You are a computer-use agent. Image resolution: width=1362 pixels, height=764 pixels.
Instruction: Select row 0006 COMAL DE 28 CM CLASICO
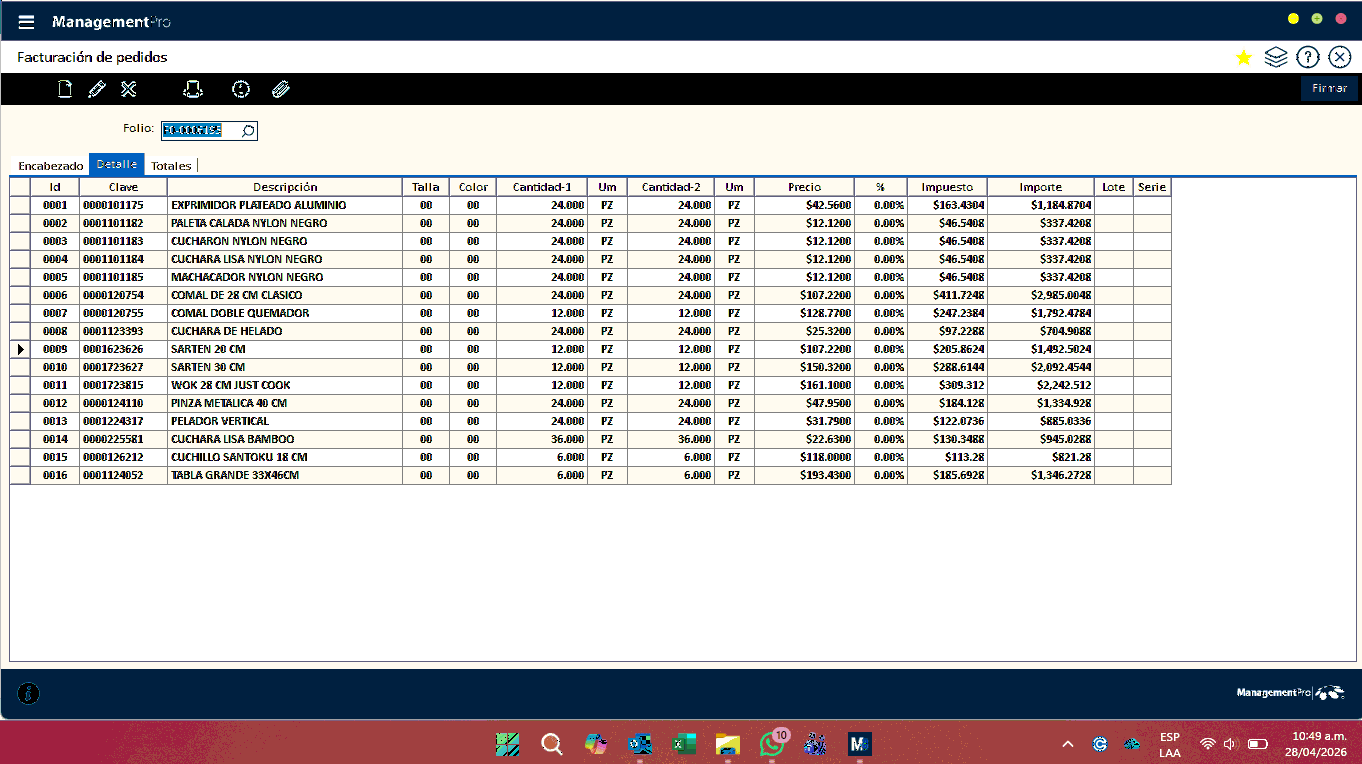[x=236, y=295]
